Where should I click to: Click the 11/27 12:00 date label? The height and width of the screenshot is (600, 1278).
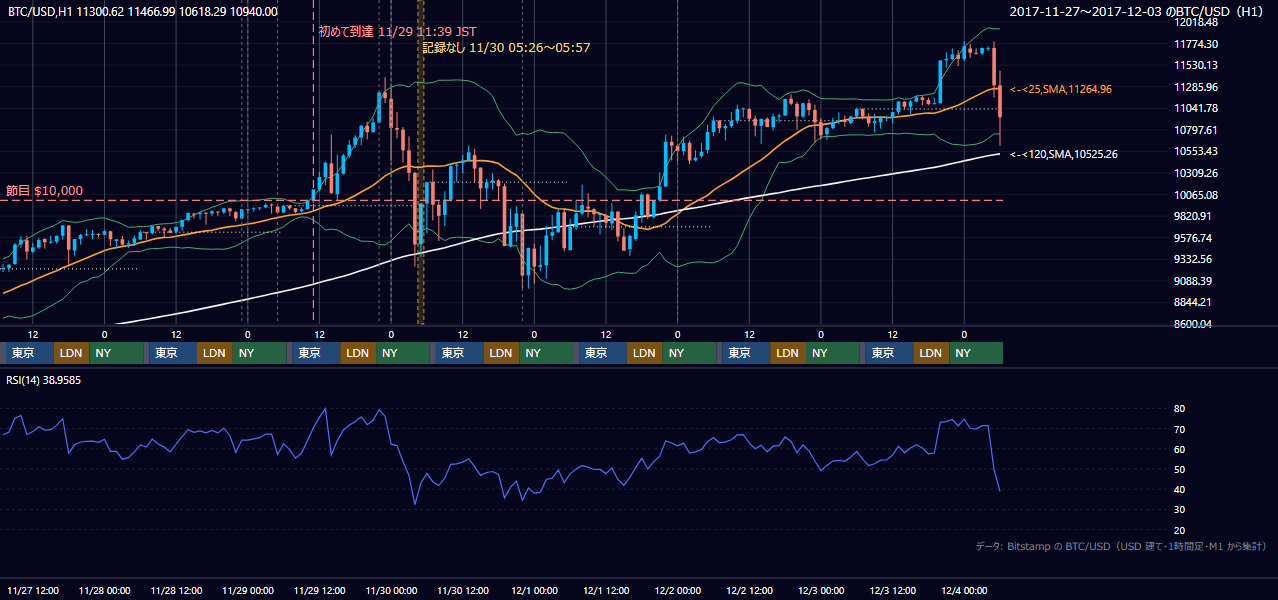click(x=32, y=590)
